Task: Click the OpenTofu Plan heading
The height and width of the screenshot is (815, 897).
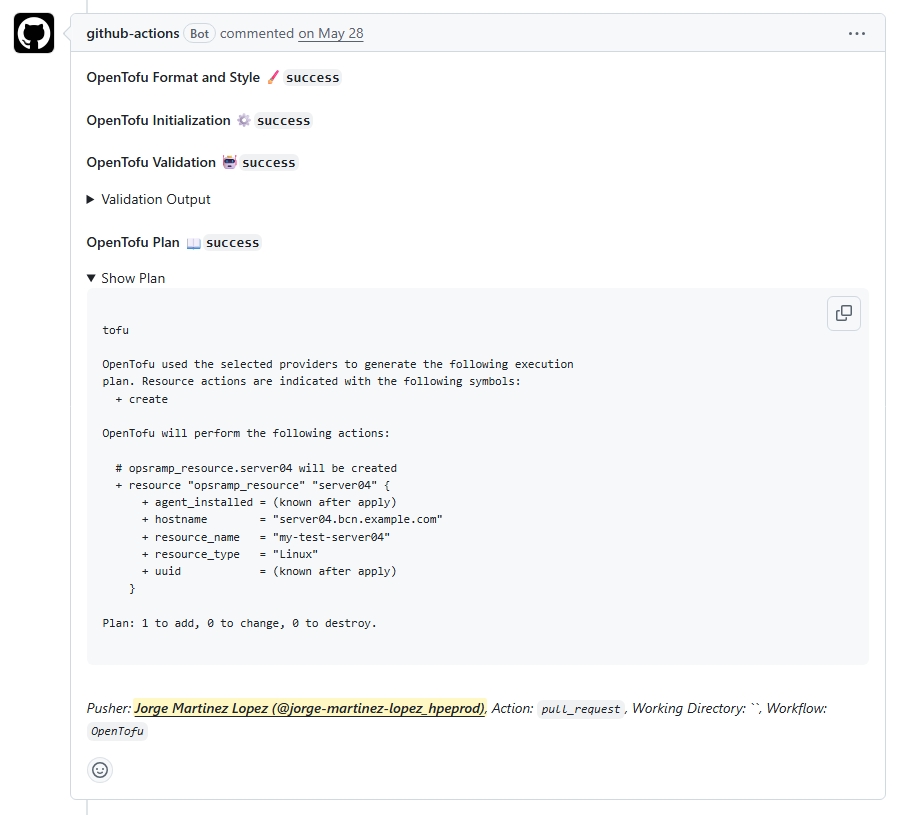Action: (x=133, y=242)
